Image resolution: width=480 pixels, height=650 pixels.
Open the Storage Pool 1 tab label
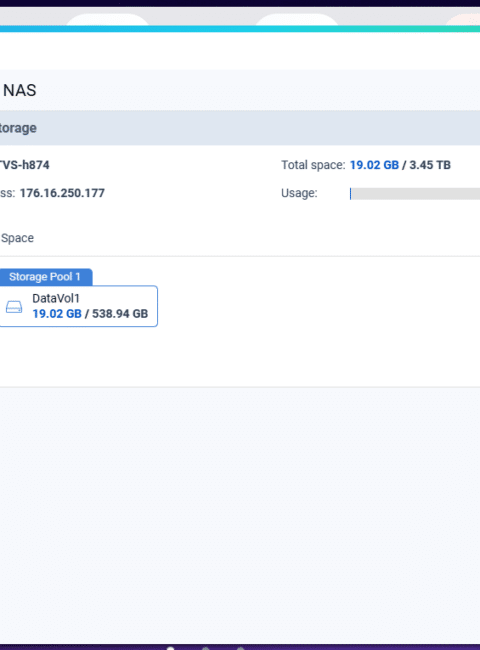[x=46, y=277]
